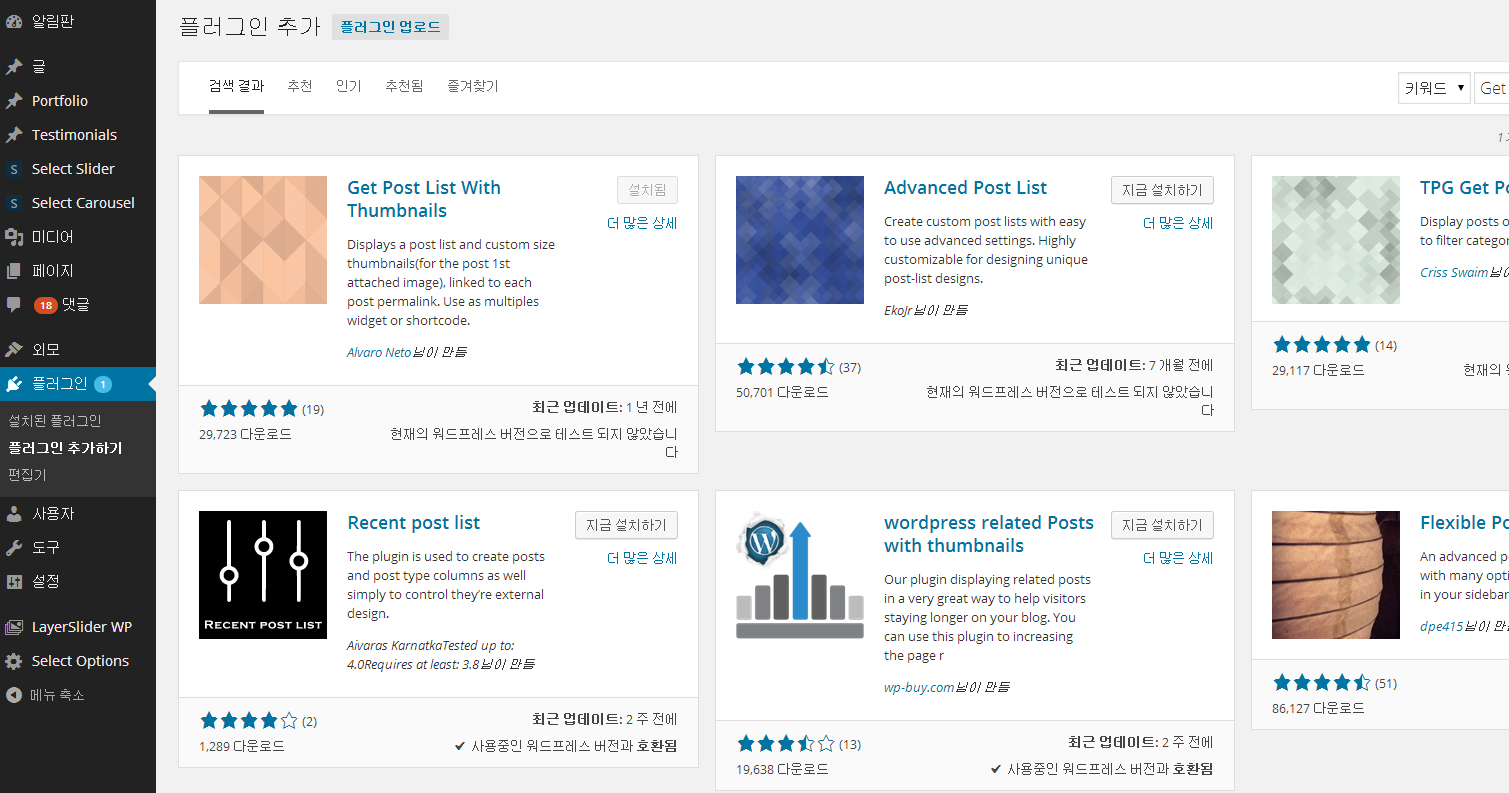Click the wordpress related Posts chart thumbnail
The image size is (1509, 793).
click(x=800, y=575)
